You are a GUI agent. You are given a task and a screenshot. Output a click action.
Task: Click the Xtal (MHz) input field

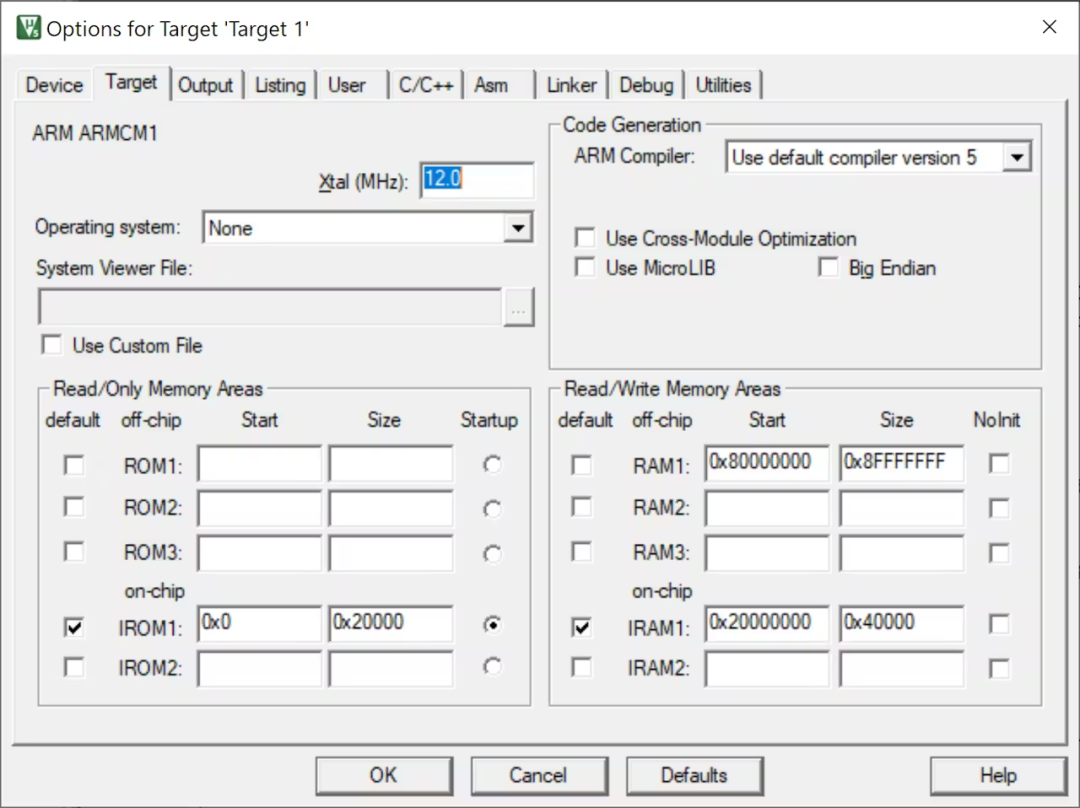point(477,180)
